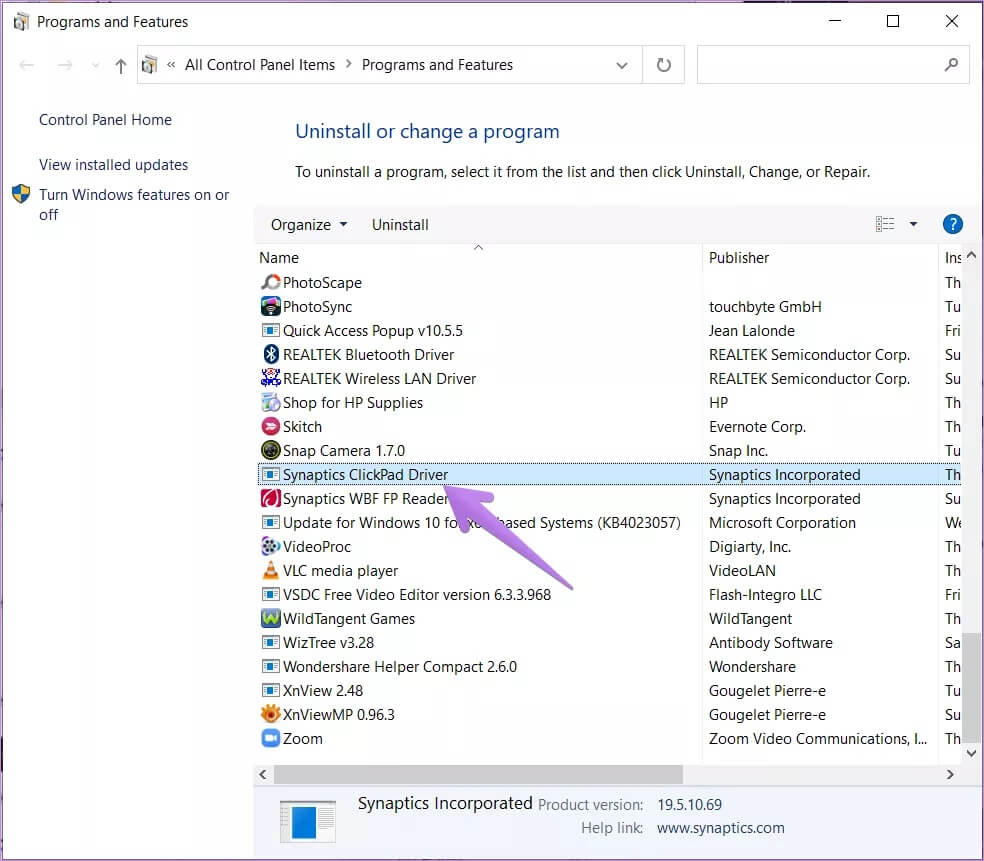Select Update for Windows 10 KB4023057 row

tap(609, 522)
